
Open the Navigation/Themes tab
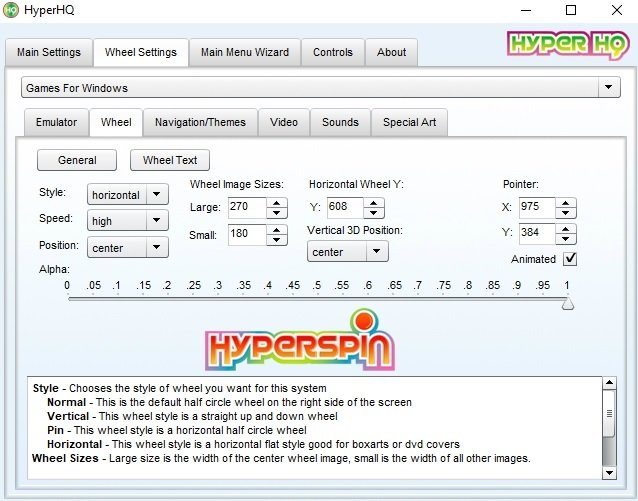[x=200, y=122]
